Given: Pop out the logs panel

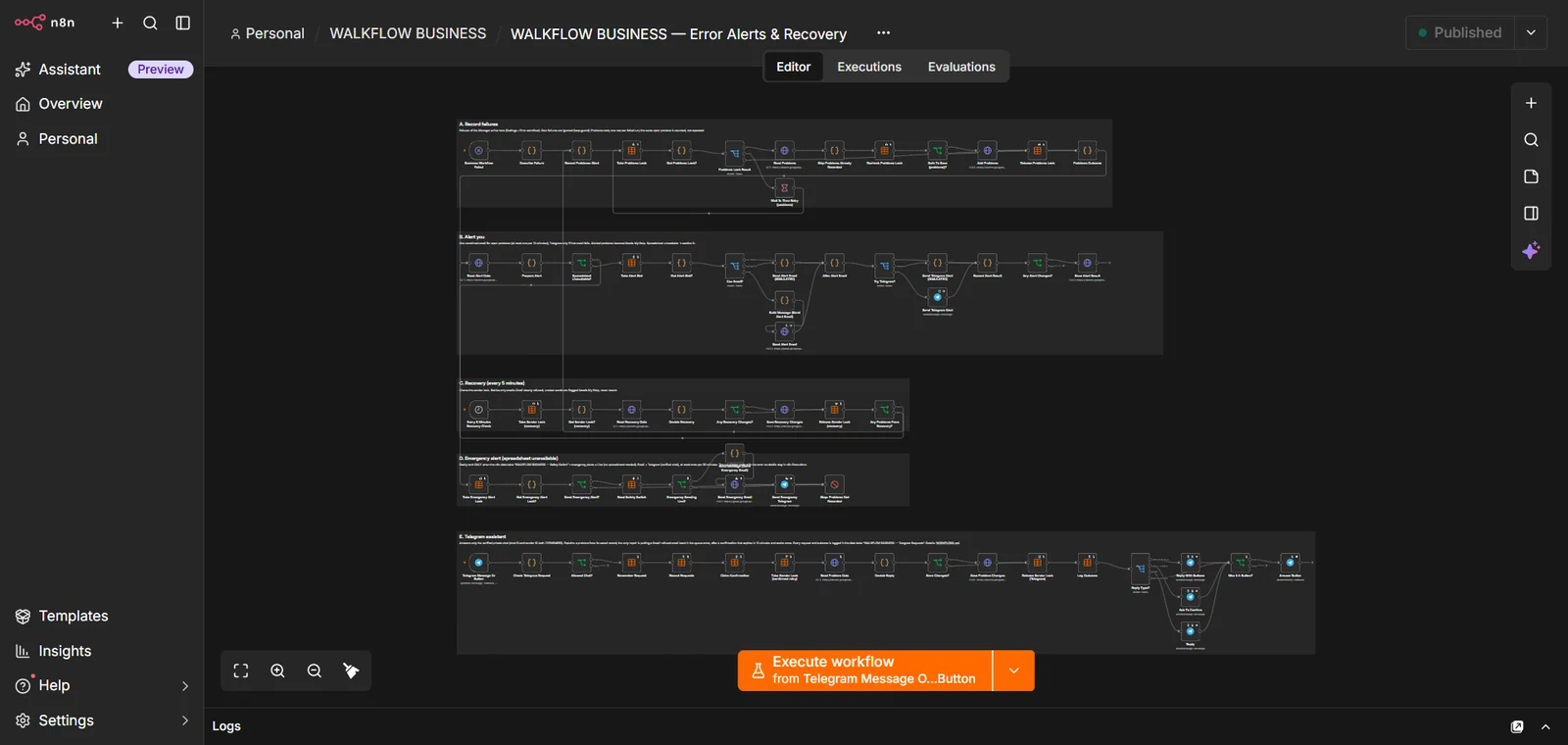Looking at the screenshot, I should click(x=1517, y=726).
